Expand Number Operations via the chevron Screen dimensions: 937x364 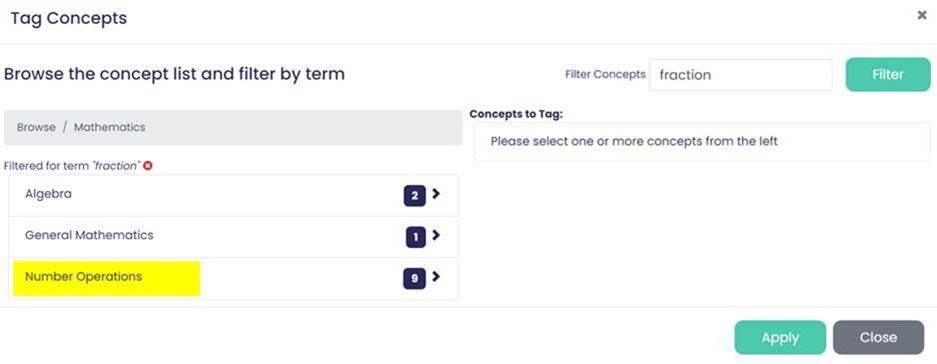[x=436, y=277]
